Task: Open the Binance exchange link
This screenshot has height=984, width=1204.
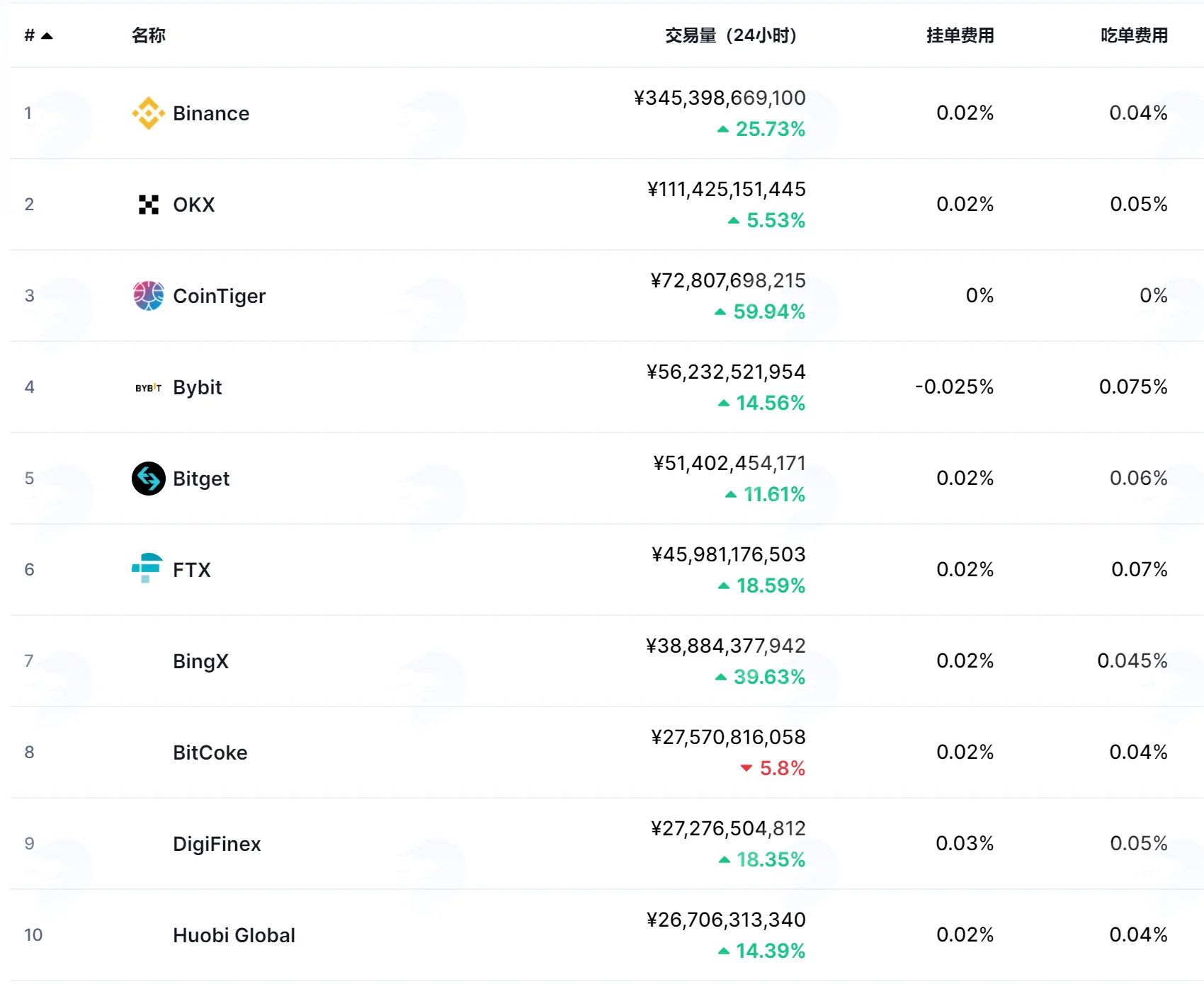Action: point(211,113)
